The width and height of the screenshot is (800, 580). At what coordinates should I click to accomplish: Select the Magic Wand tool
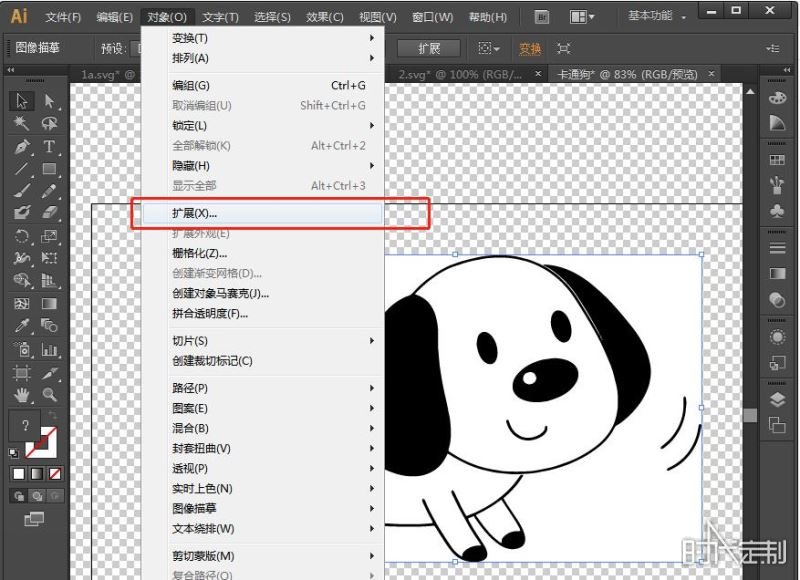click(x=21, y=123)
